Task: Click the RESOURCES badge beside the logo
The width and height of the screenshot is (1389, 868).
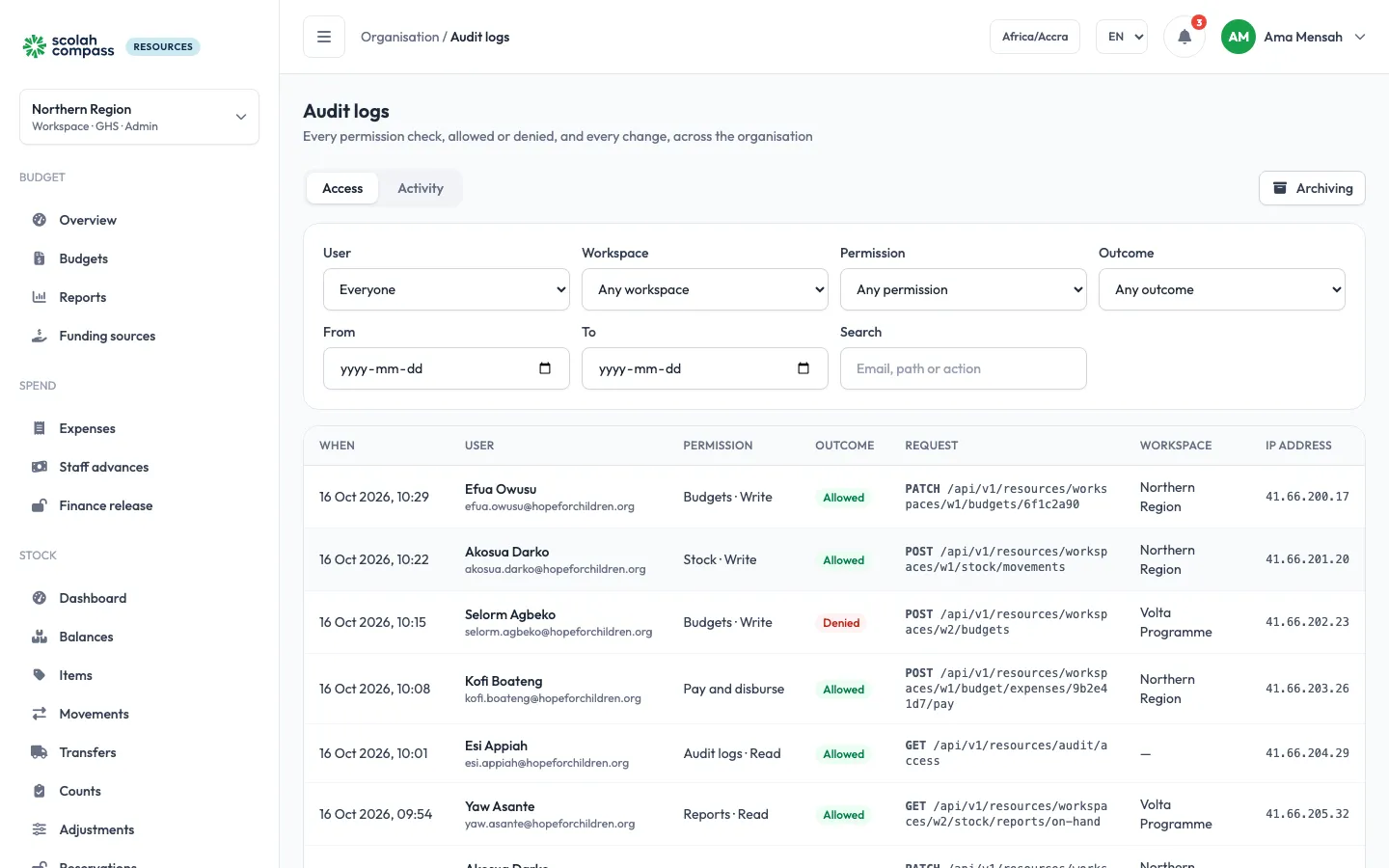Action: point(163,46)
